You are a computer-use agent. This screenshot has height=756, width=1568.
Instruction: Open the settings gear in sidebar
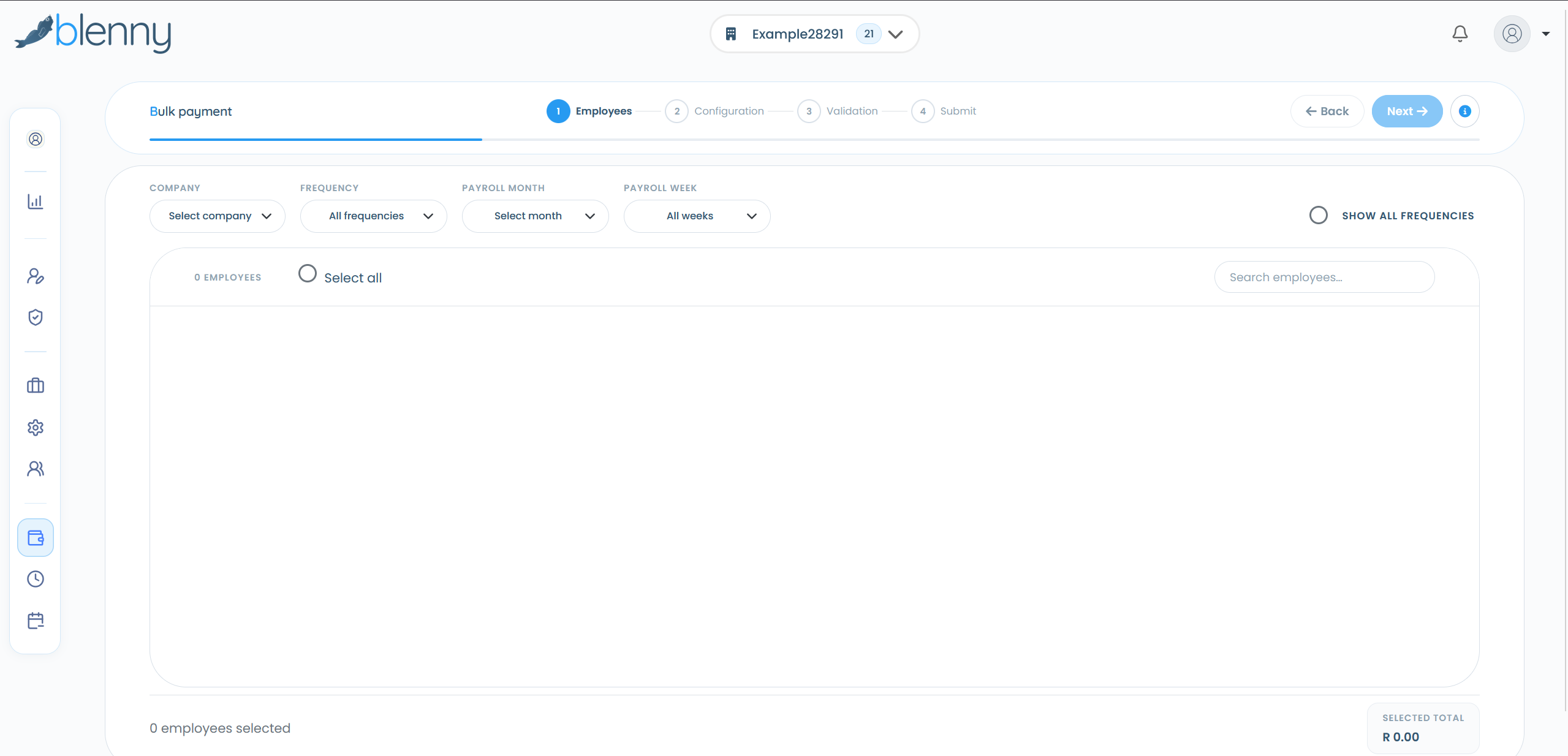click(x=36, y=427)
